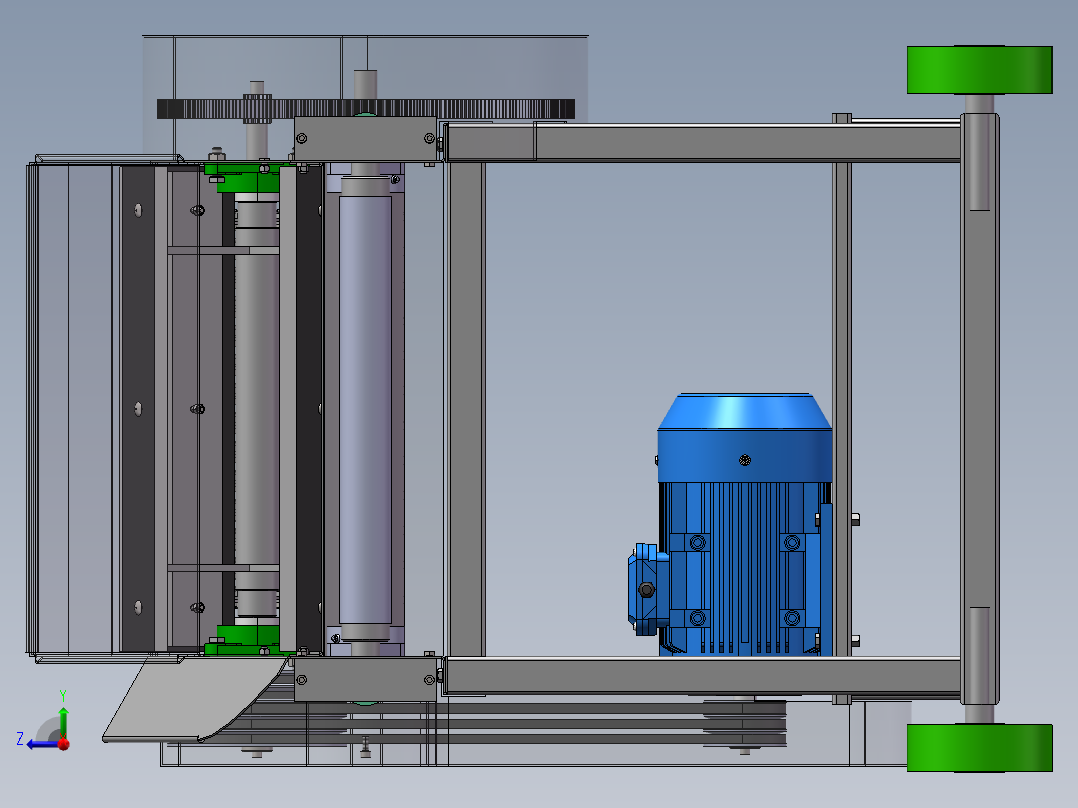This screenshot has height=808, width=1078.
Task: Select the lower horizontal frame beam
Action: [703, 675]
